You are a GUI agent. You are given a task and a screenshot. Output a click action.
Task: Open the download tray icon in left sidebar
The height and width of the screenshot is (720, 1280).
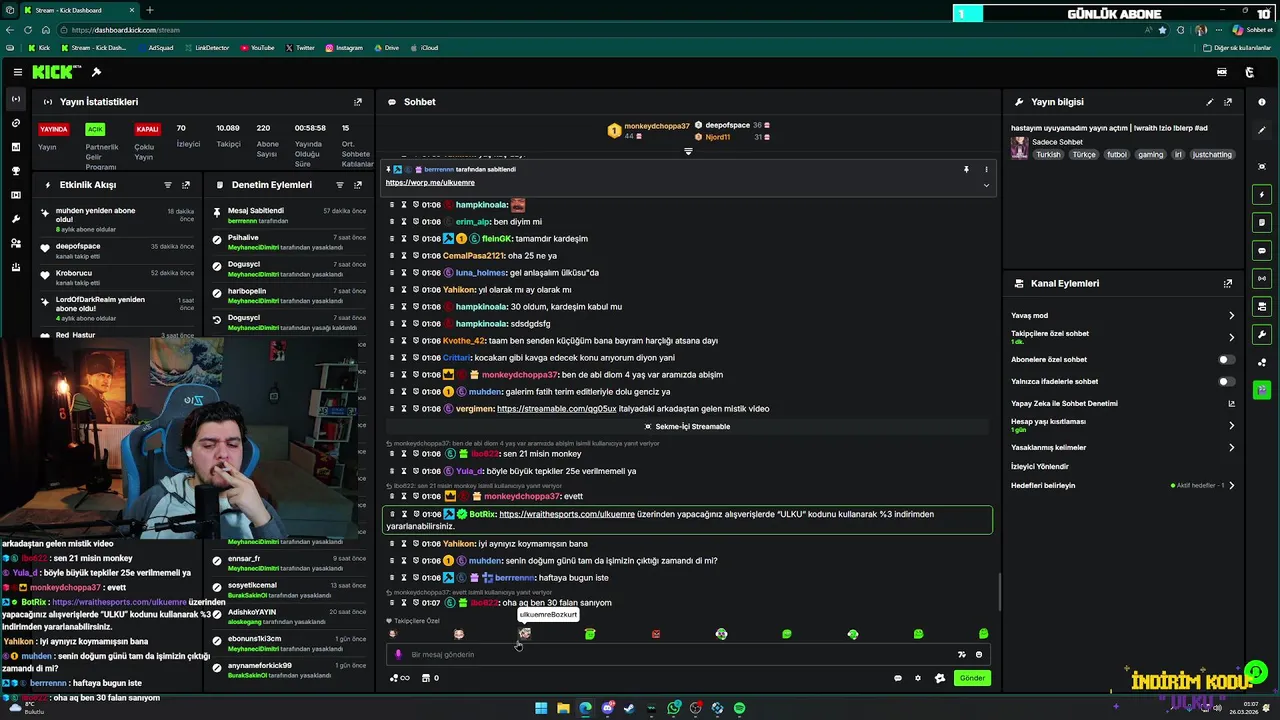coord(16,267)
